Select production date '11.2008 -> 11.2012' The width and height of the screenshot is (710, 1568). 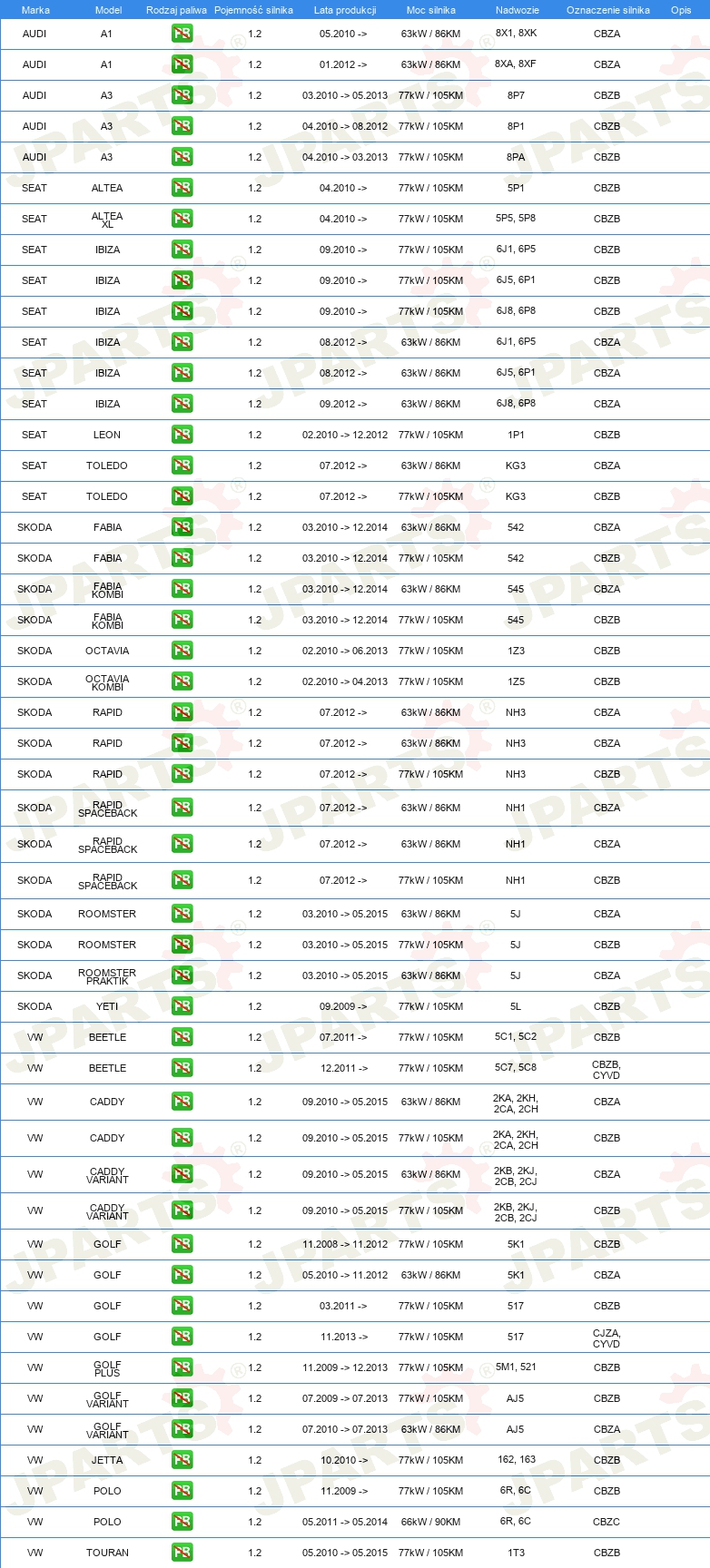click(345, 1244)
